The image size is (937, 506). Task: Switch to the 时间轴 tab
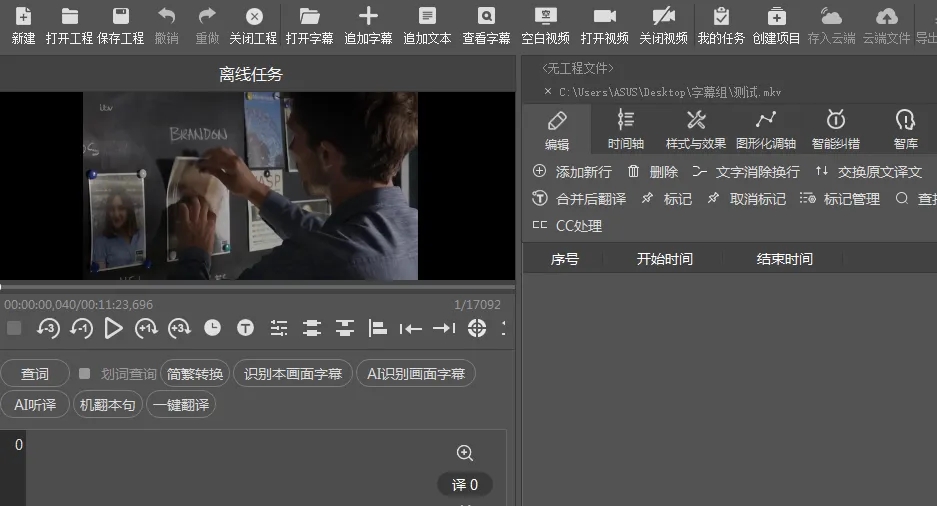pos(626,129)
